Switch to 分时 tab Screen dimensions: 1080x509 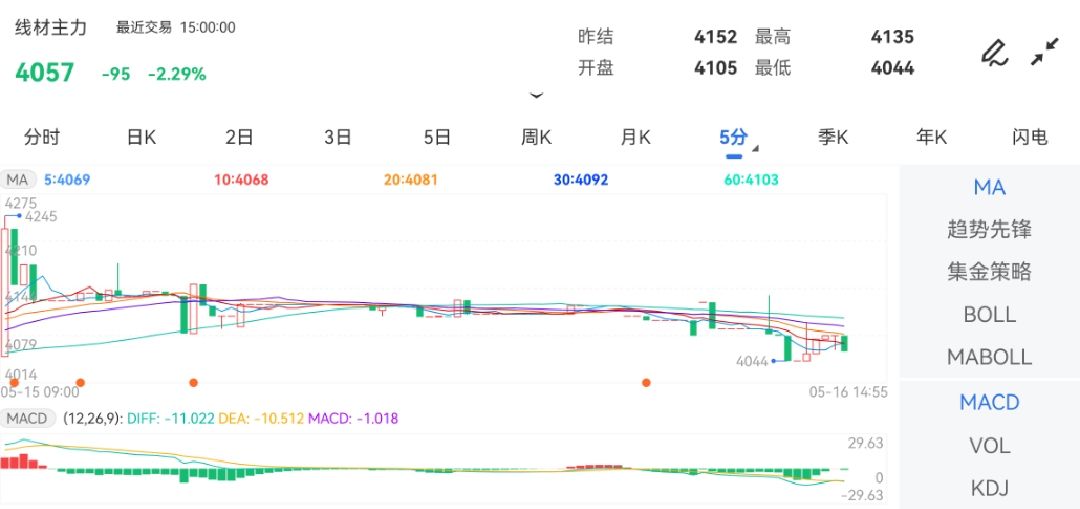pos(41,136)
